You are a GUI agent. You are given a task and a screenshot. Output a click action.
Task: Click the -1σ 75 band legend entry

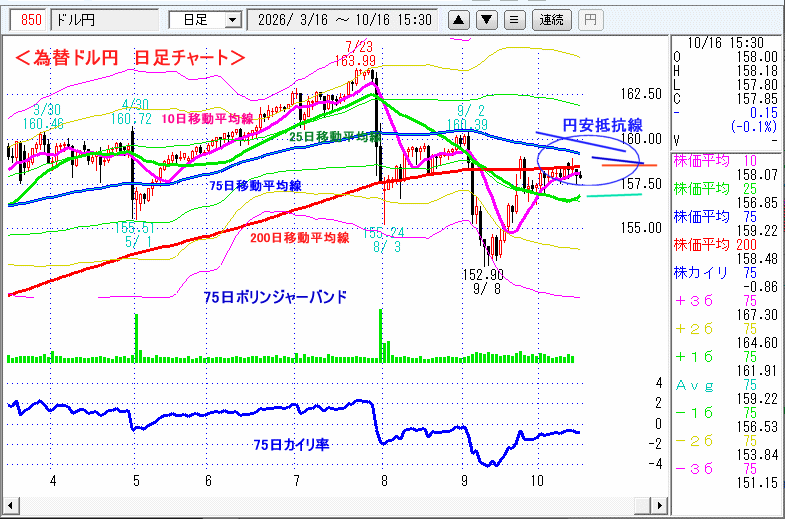[x=715, y=413]
